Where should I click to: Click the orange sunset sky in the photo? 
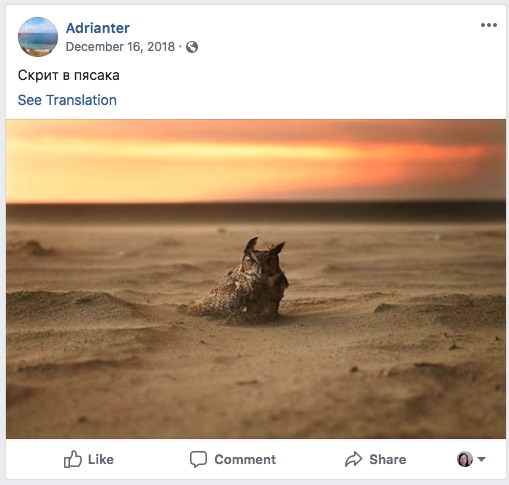pos(256,160)
